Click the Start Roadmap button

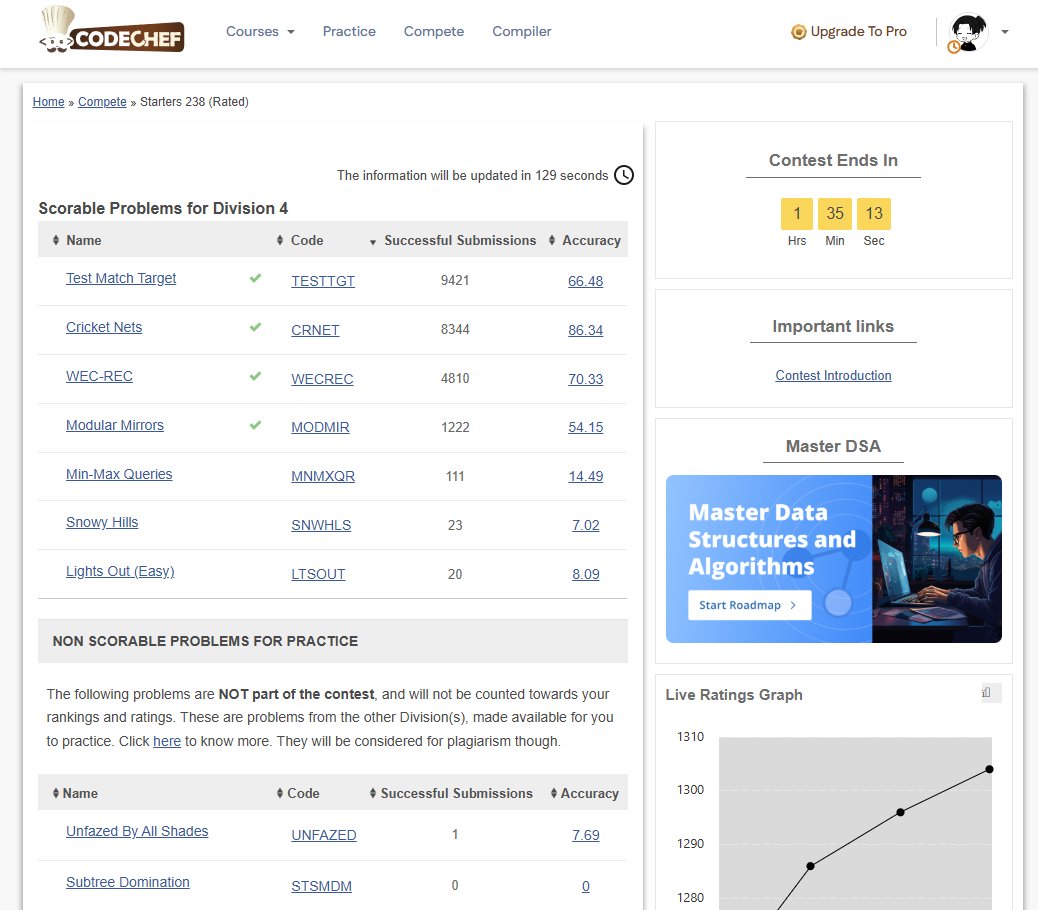[749, 605]
